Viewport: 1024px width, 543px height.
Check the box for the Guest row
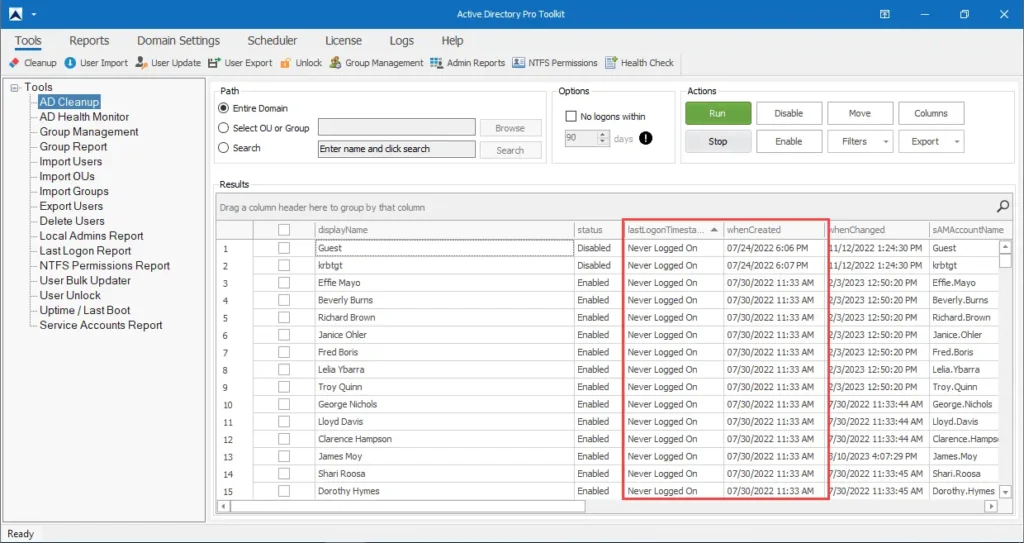(283, 248)
